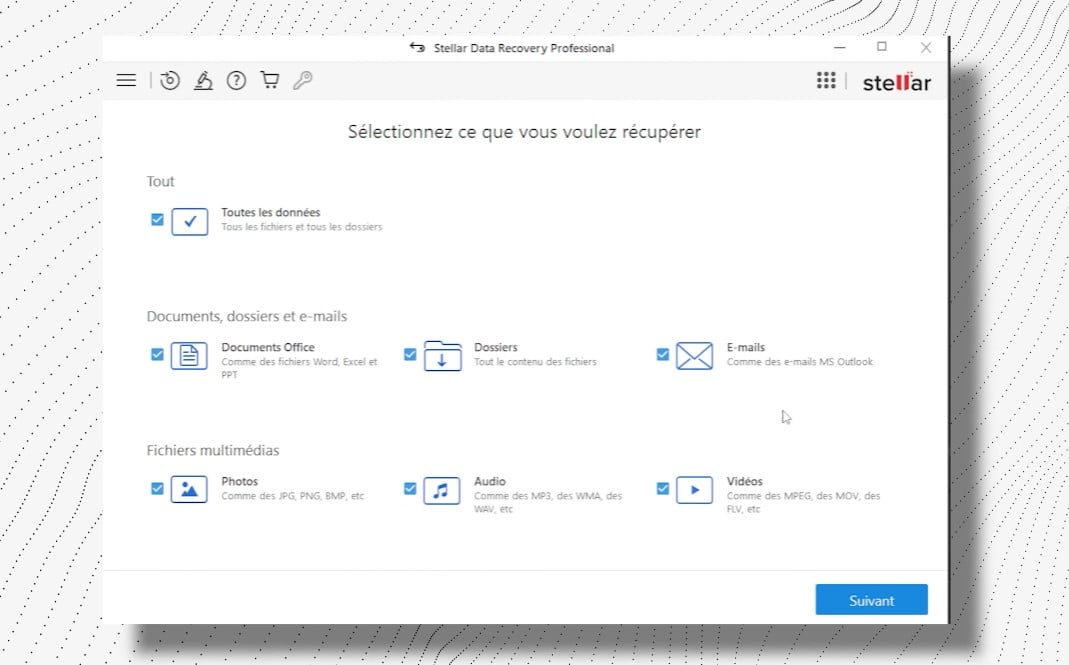Click the shopping cart purchase icon

point(269,80)
